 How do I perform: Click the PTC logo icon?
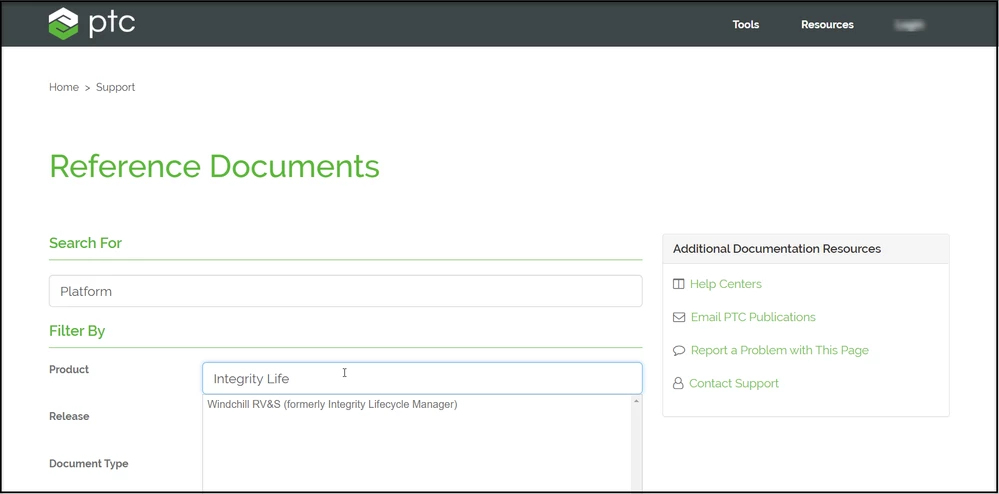click(63, 24)
